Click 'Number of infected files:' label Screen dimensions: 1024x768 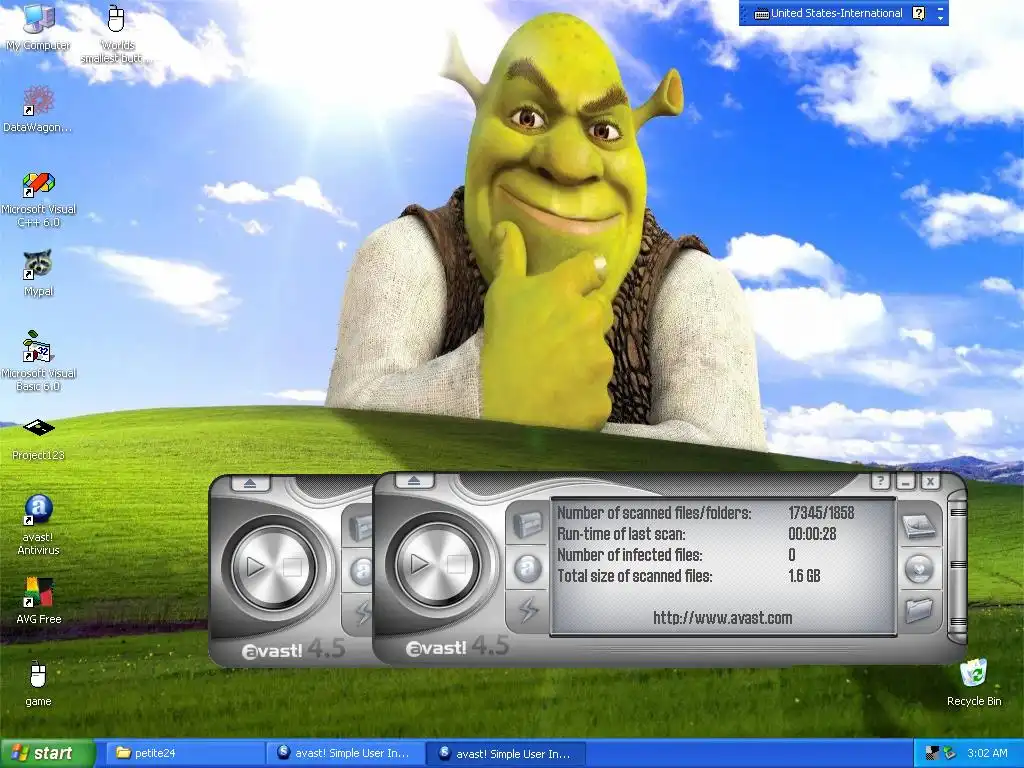[x=630, y=555]
